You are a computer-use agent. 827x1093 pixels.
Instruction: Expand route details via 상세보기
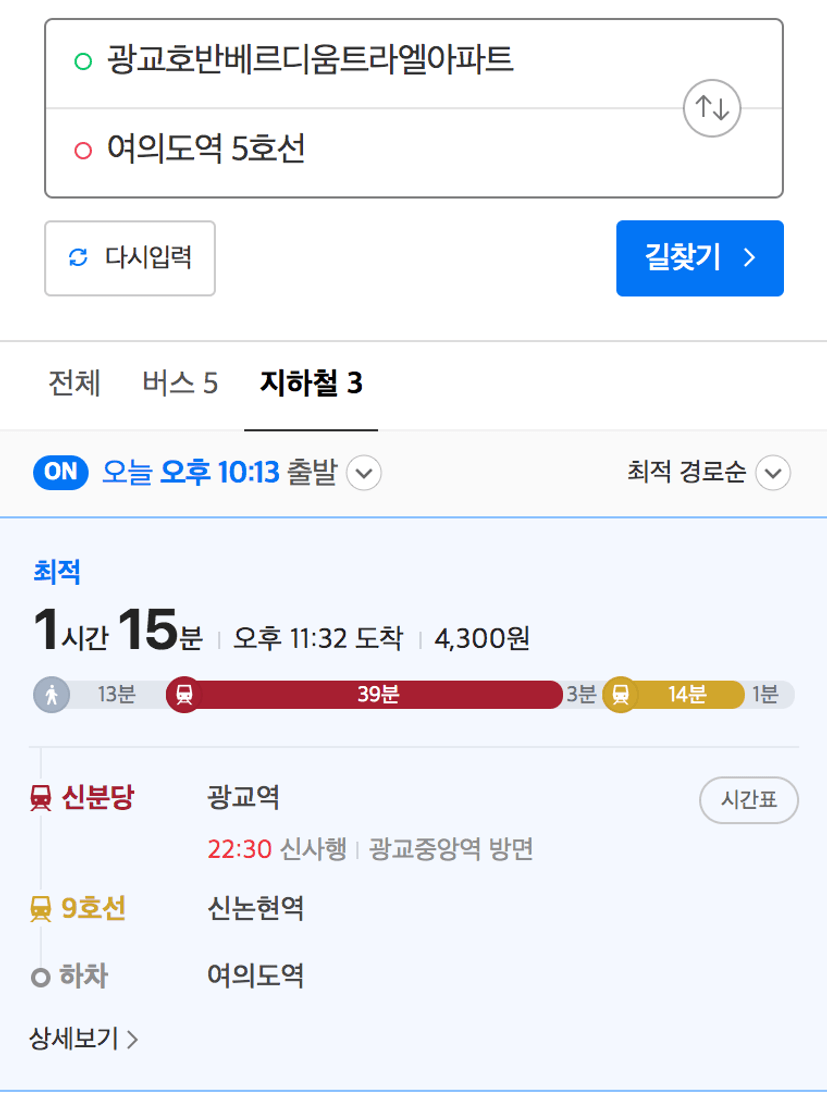click(83, 1039)
